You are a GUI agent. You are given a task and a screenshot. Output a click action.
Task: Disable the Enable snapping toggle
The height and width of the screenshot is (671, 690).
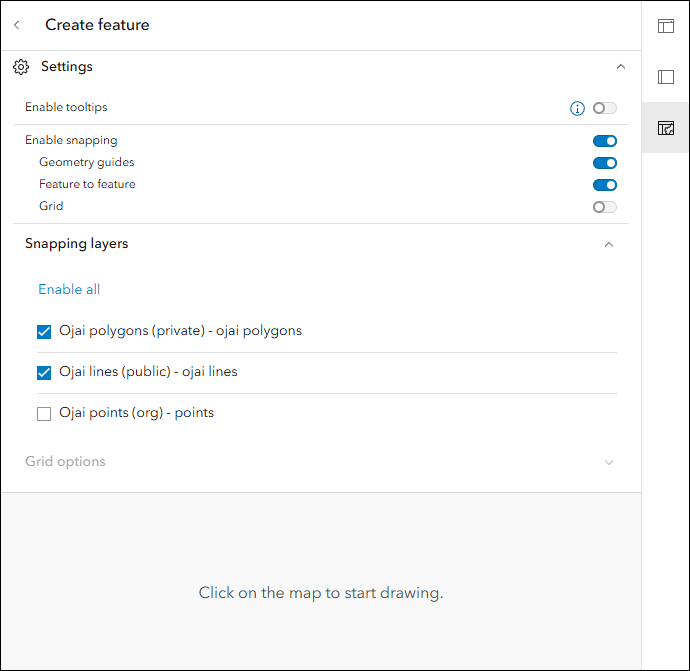coord(604,141)
